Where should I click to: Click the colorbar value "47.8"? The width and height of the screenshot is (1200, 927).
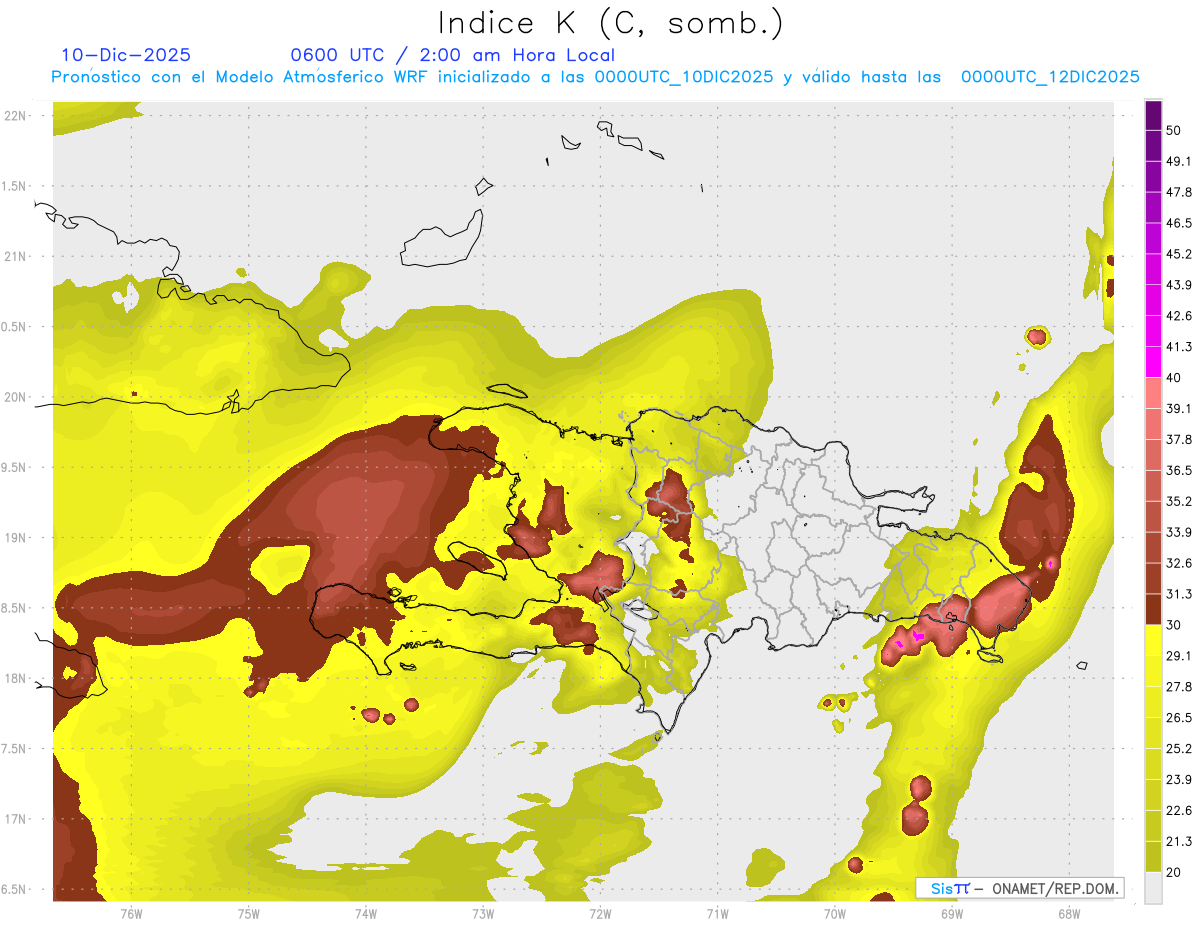coord(1179,193)
